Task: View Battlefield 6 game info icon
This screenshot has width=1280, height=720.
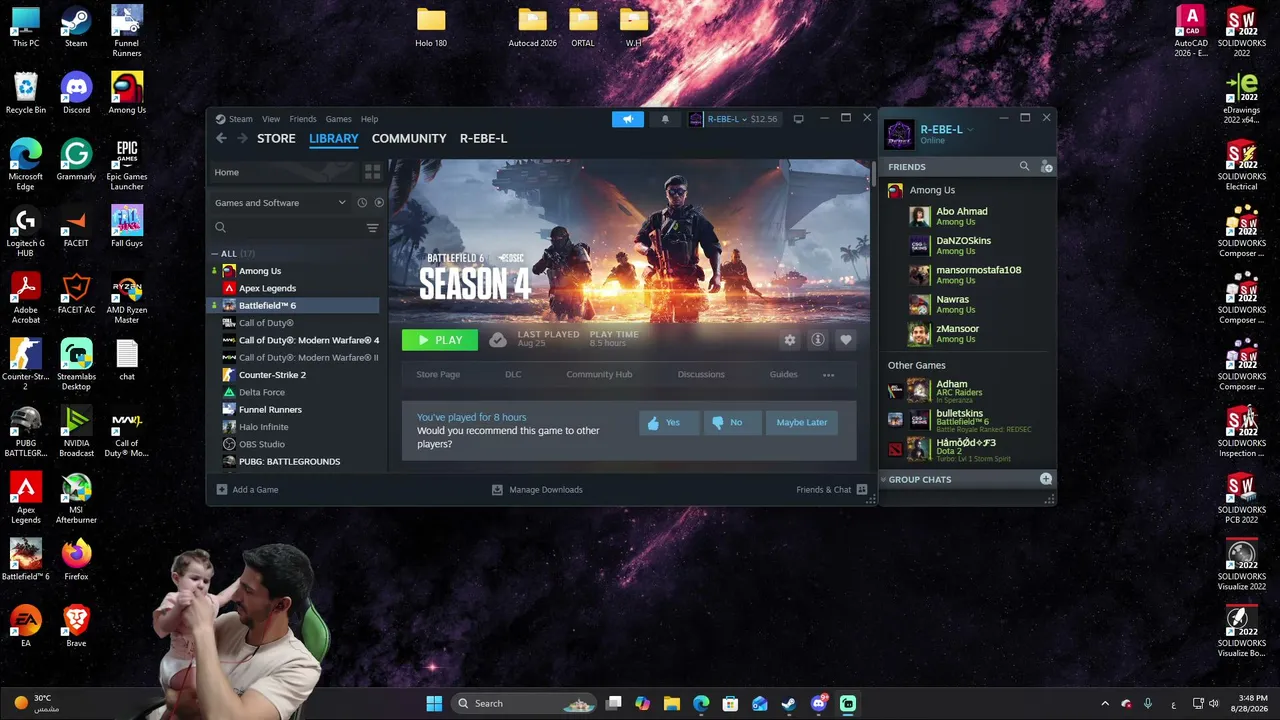Action: pyautogui.click(x=817, y=340)
